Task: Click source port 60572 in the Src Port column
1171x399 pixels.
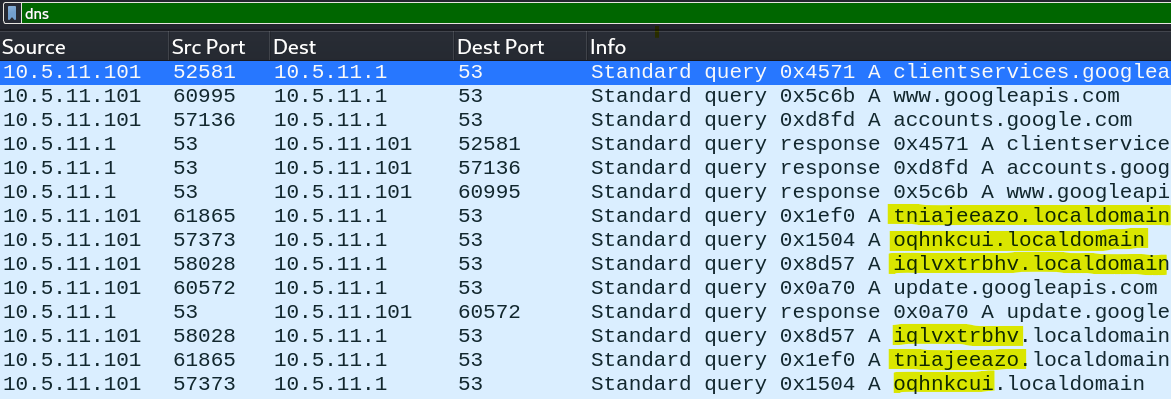Action: click(x=204, y=288)
